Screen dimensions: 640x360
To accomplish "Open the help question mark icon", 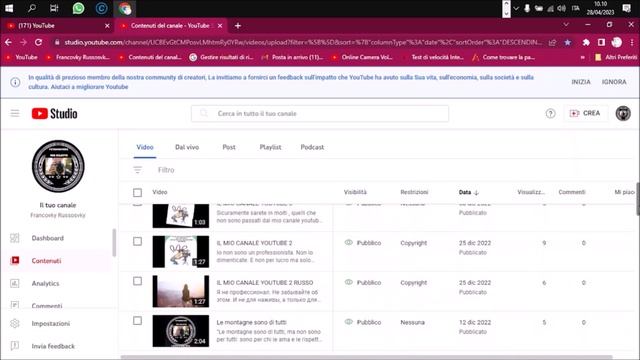I will click(550, 113).
